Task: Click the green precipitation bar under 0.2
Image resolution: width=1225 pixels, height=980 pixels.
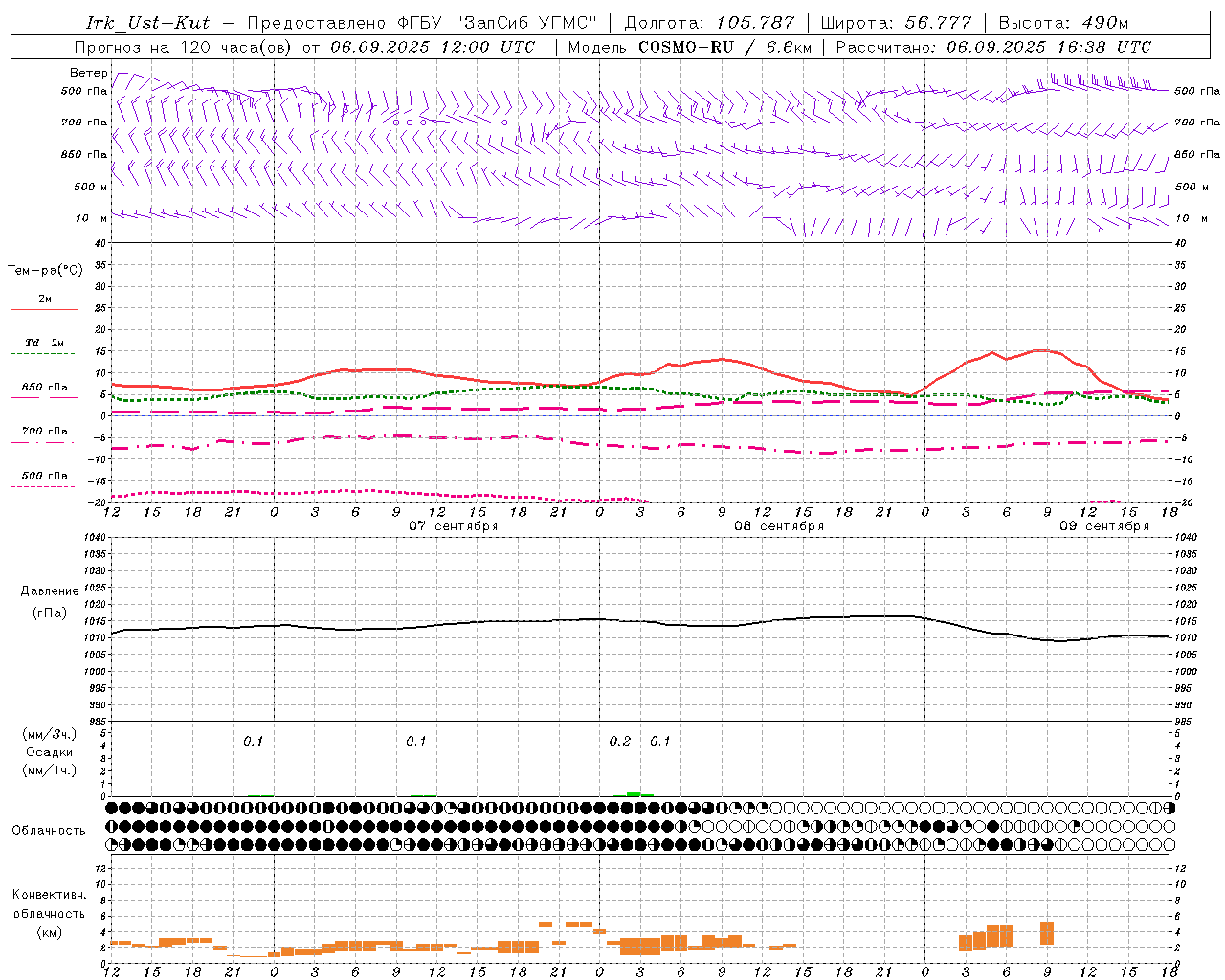Action: click(634, 793)
